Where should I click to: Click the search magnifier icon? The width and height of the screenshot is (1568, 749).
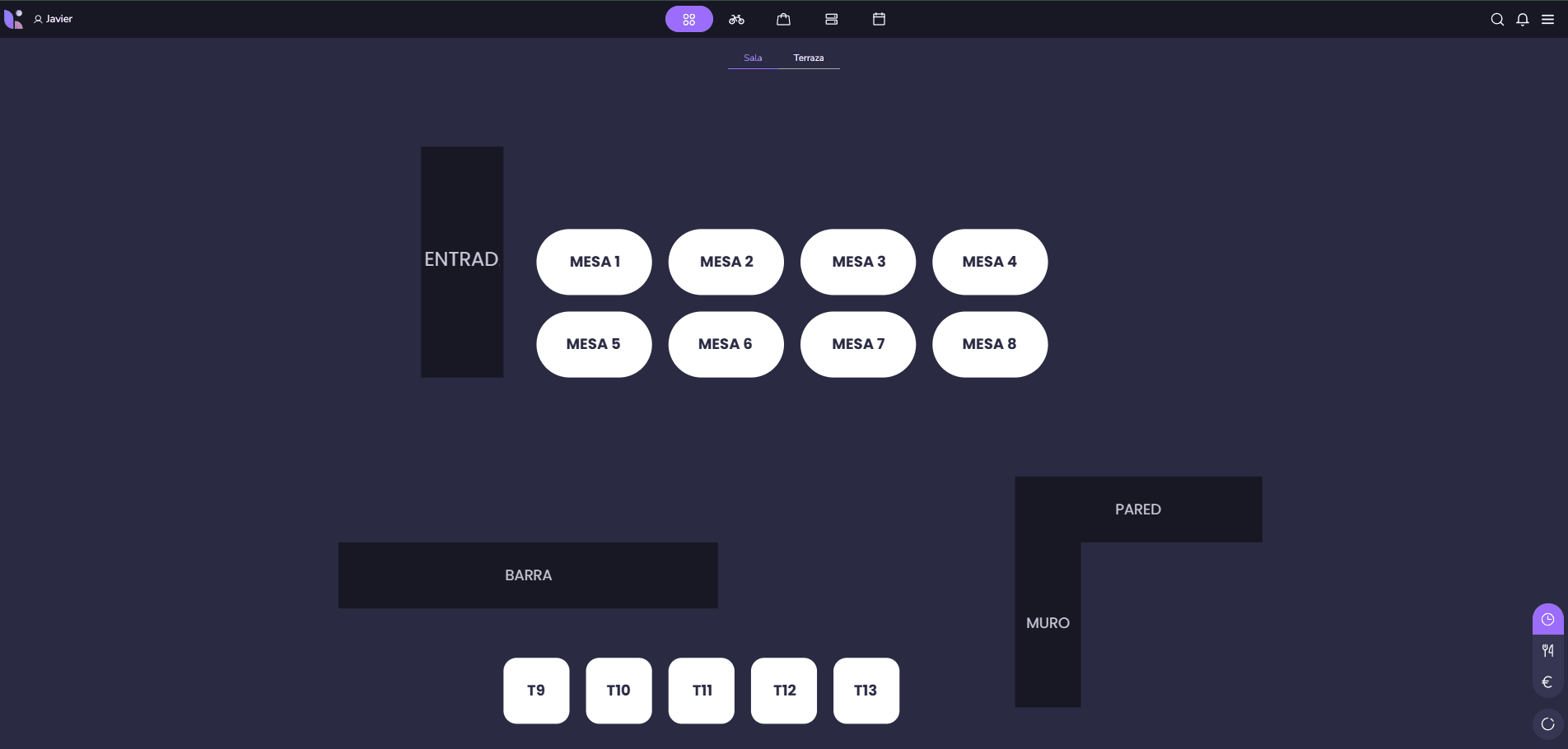click(x=1497, y=20)
